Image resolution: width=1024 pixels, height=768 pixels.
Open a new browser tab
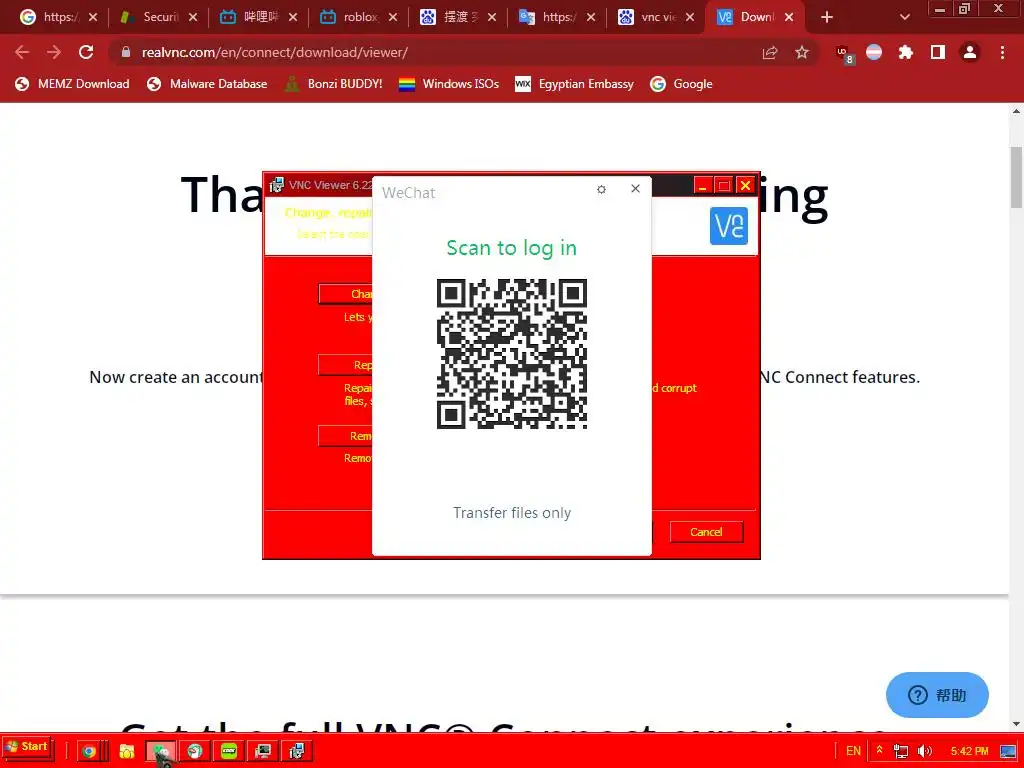click(827, 17)
